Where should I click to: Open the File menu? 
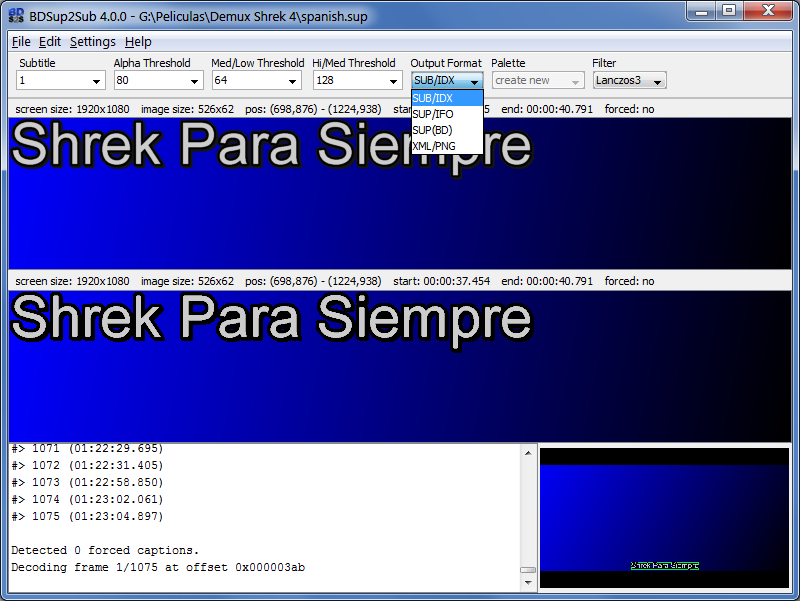point(21,42)
